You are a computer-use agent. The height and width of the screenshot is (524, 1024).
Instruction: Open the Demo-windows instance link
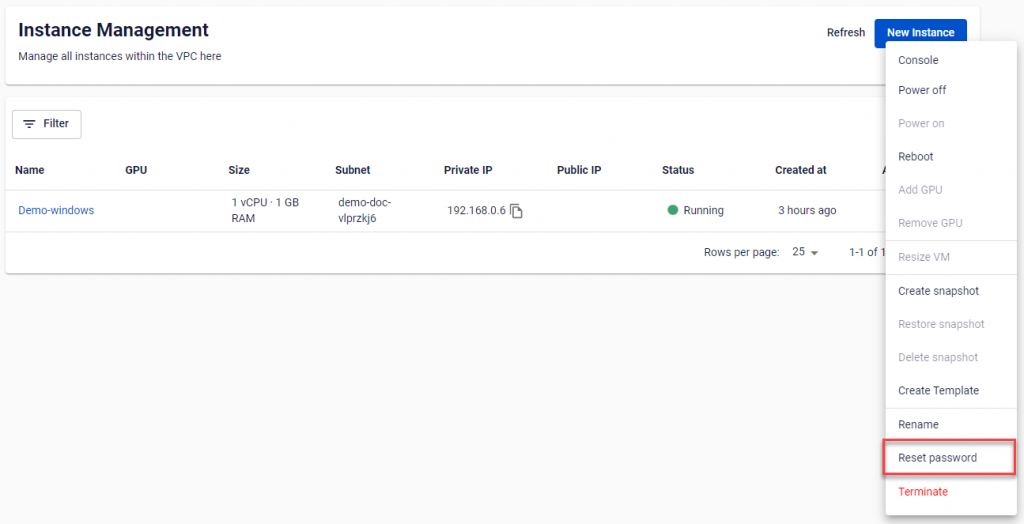pyautogui.click(x=56, y=211)
